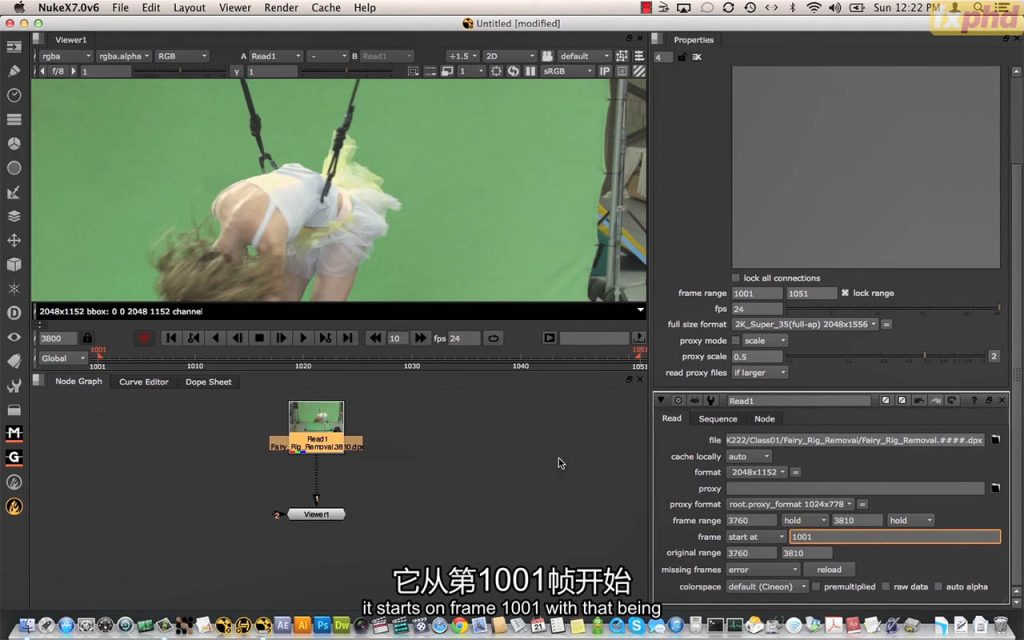Click the Y gamma button in the viewer
This screenshot has width=1024, height=640.
coord(236,71)
